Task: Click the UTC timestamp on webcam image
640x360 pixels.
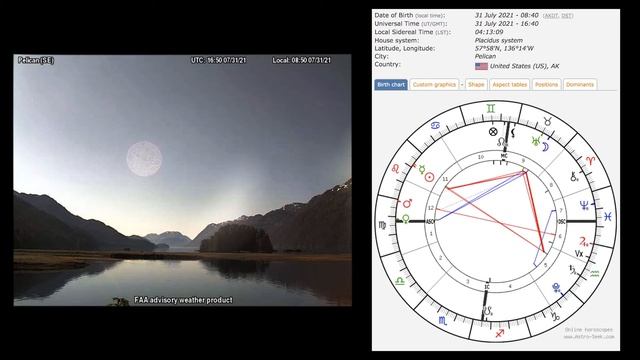Action: click(219, 60)
